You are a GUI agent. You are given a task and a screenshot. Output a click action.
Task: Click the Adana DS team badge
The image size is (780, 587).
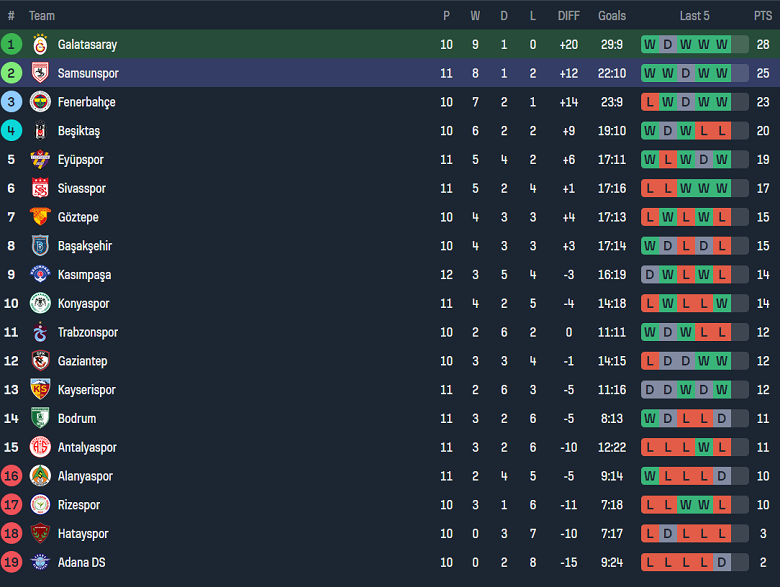pyautogui.click(x=40, y=562)
